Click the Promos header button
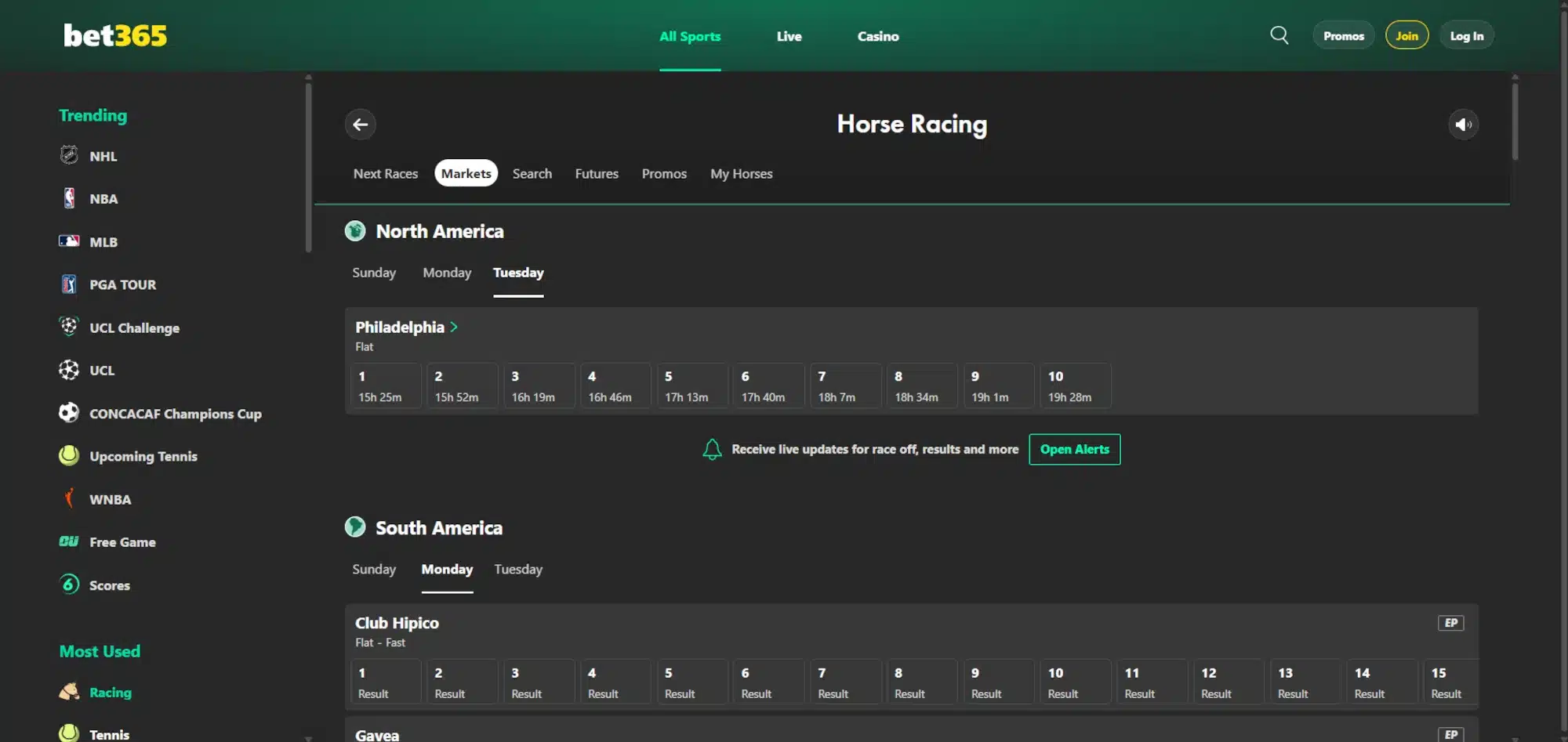The height and width of the screenshot is (742, 1568). point(1344,35)
